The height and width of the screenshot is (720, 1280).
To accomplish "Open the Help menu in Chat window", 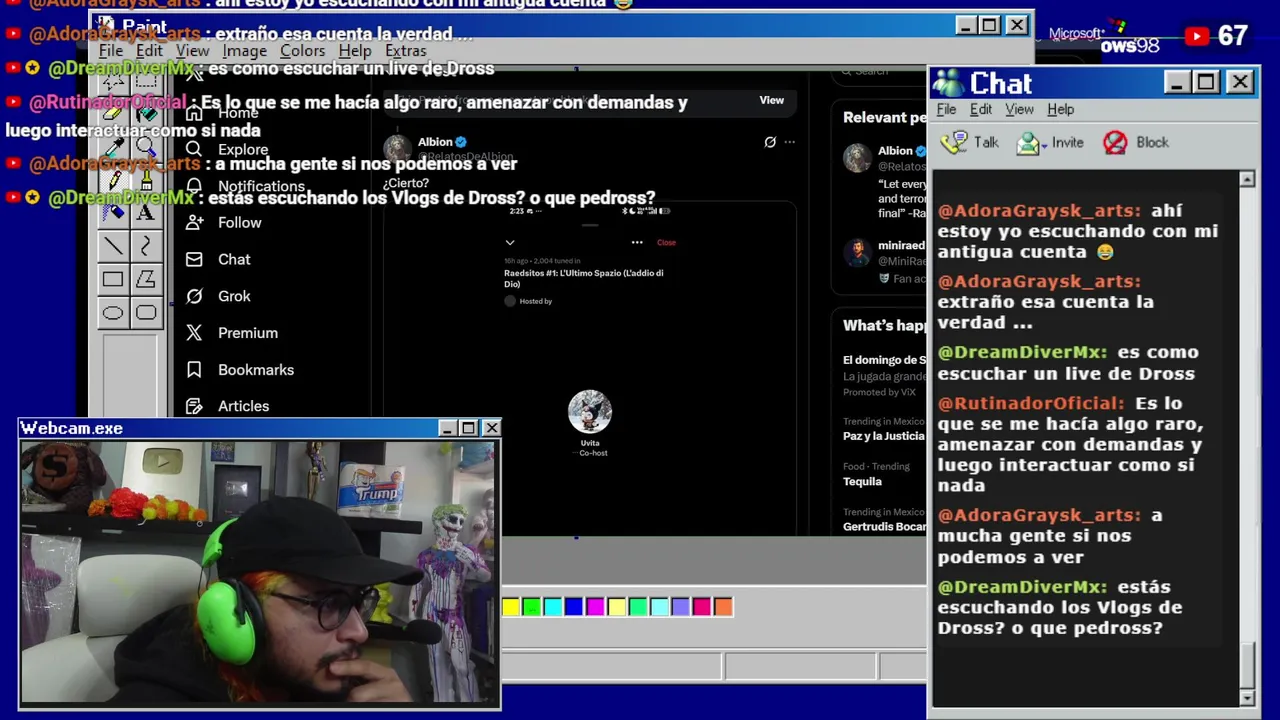I will [x=1060, y=109].
